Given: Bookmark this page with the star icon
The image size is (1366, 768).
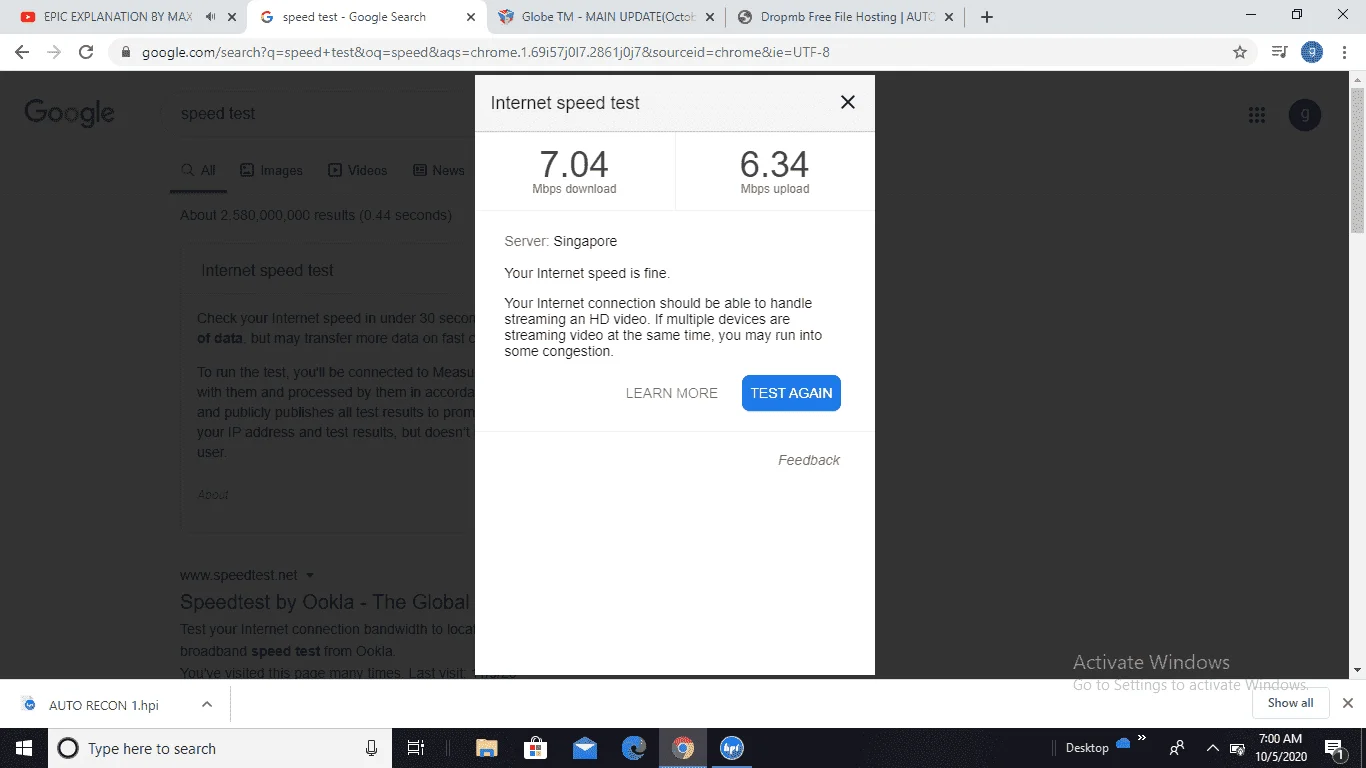Looking at the screenshot, I should click(1240, 52).
